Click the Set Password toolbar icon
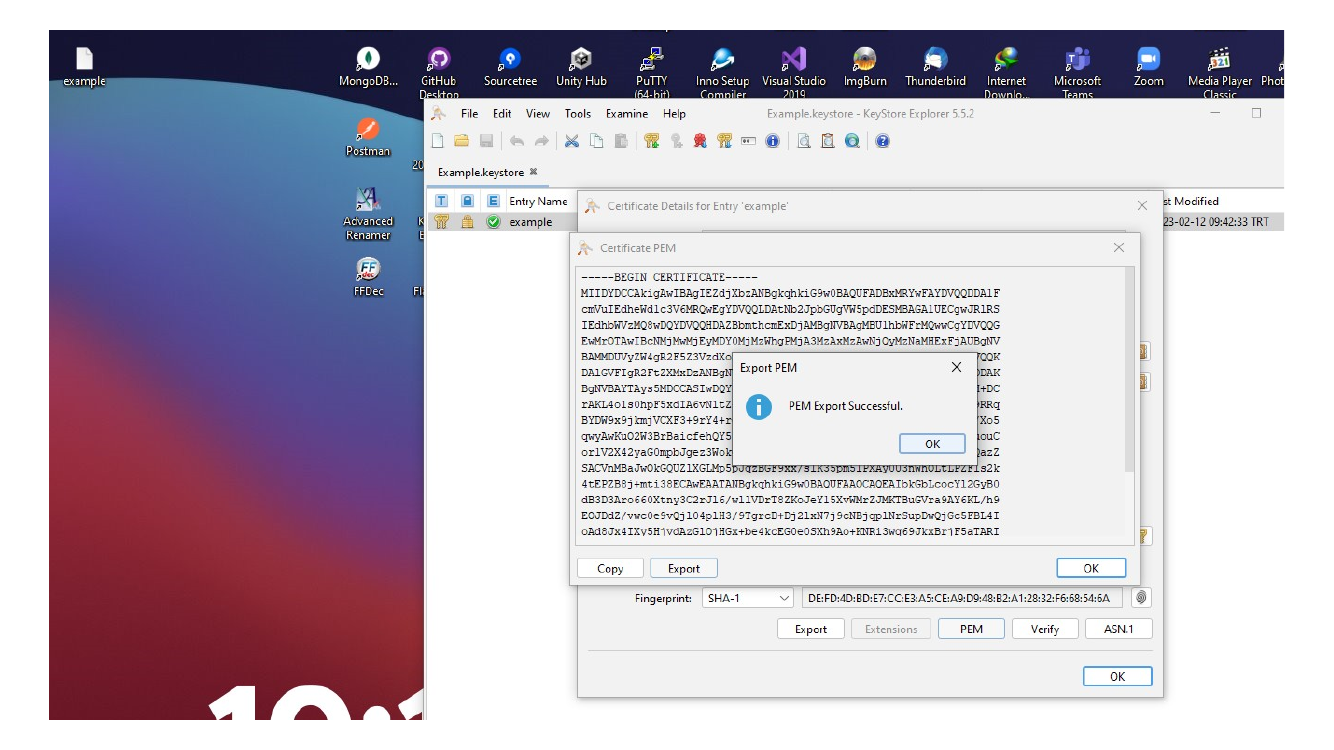Viewport: 1334px width, 750px height. coord(748,141)
